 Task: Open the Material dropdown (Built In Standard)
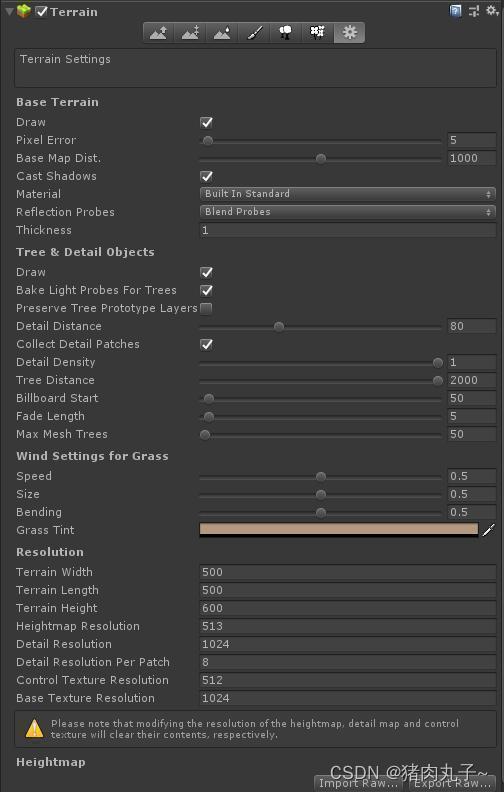(x=348, y=194)
